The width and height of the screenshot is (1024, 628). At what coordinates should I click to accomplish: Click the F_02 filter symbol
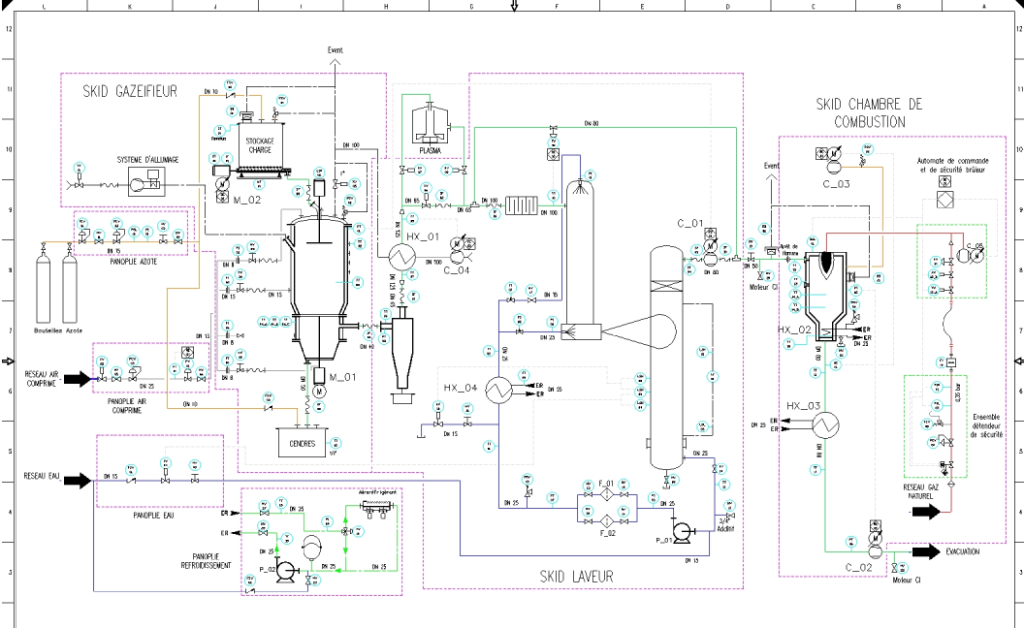[x=606, y=521]
